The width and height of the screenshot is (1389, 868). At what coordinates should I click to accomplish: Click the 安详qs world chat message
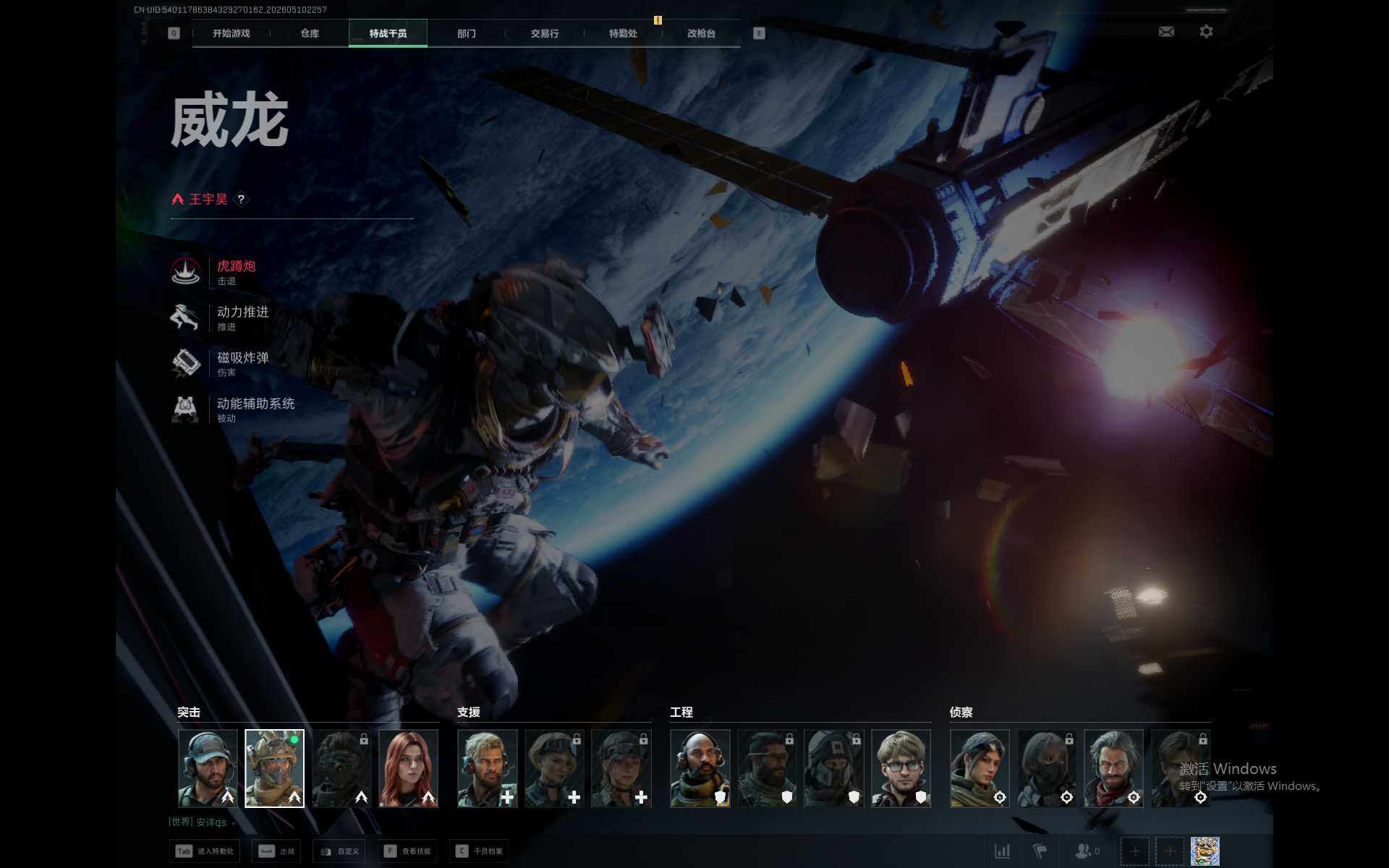197,822
